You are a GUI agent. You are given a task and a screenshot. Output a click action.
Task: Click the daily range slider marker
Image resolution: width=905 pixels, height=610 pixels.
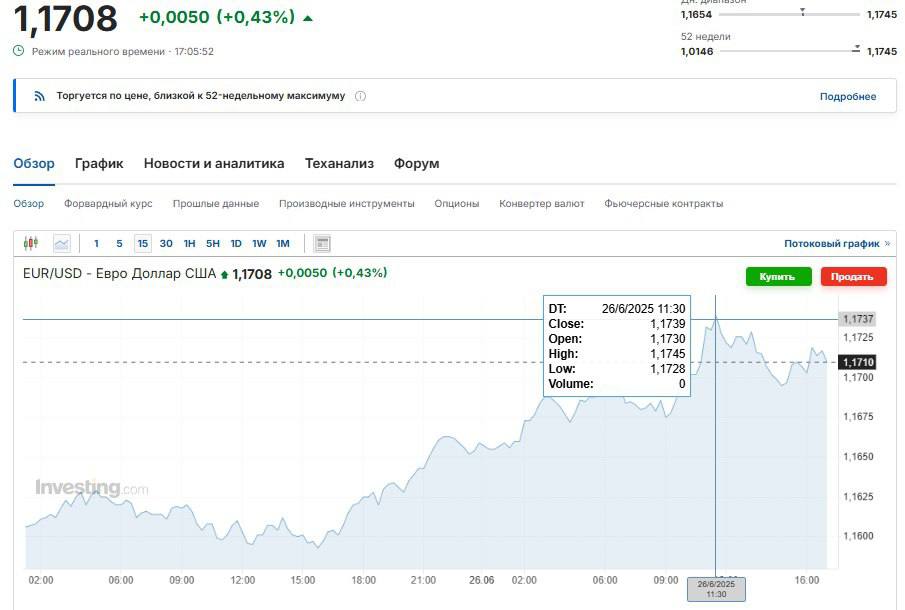803,13
